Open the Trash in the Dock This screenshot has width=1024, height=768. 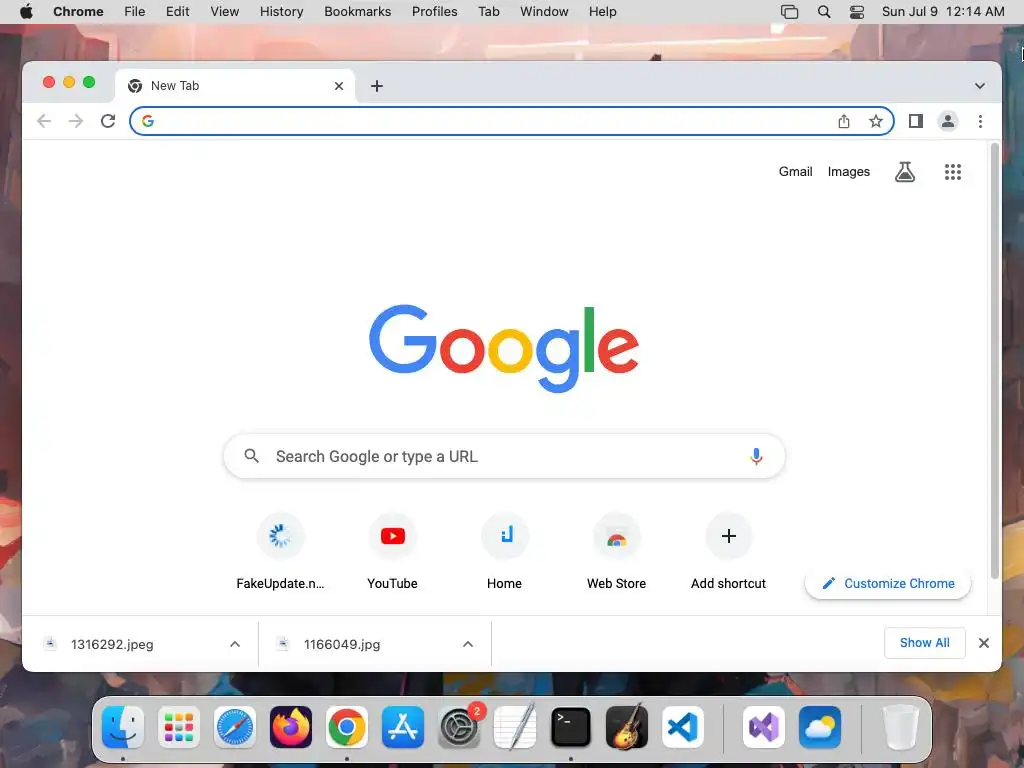901,727
